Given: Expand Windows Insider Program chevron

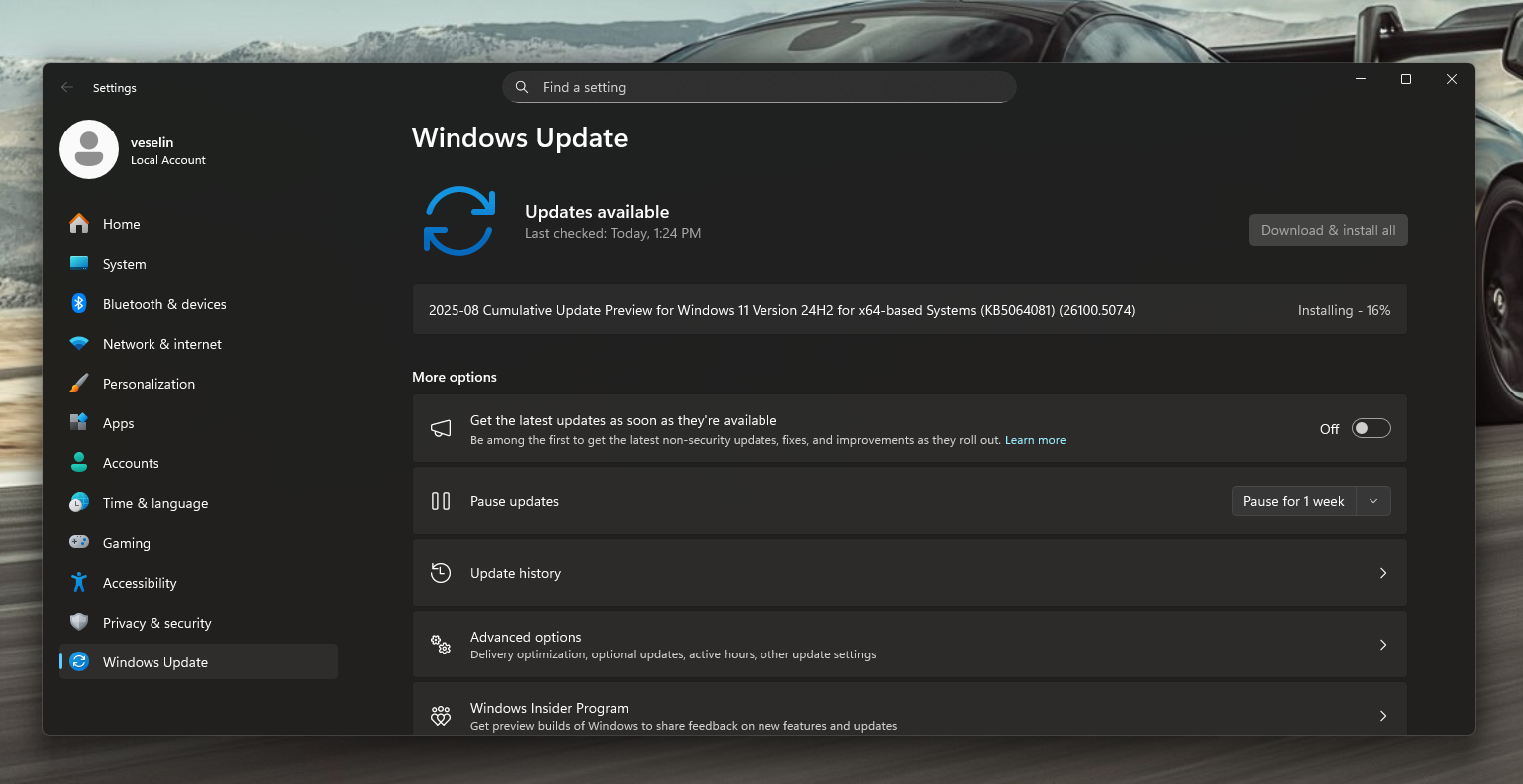Looking at the screenshot, I should (x=1383, y=716).
